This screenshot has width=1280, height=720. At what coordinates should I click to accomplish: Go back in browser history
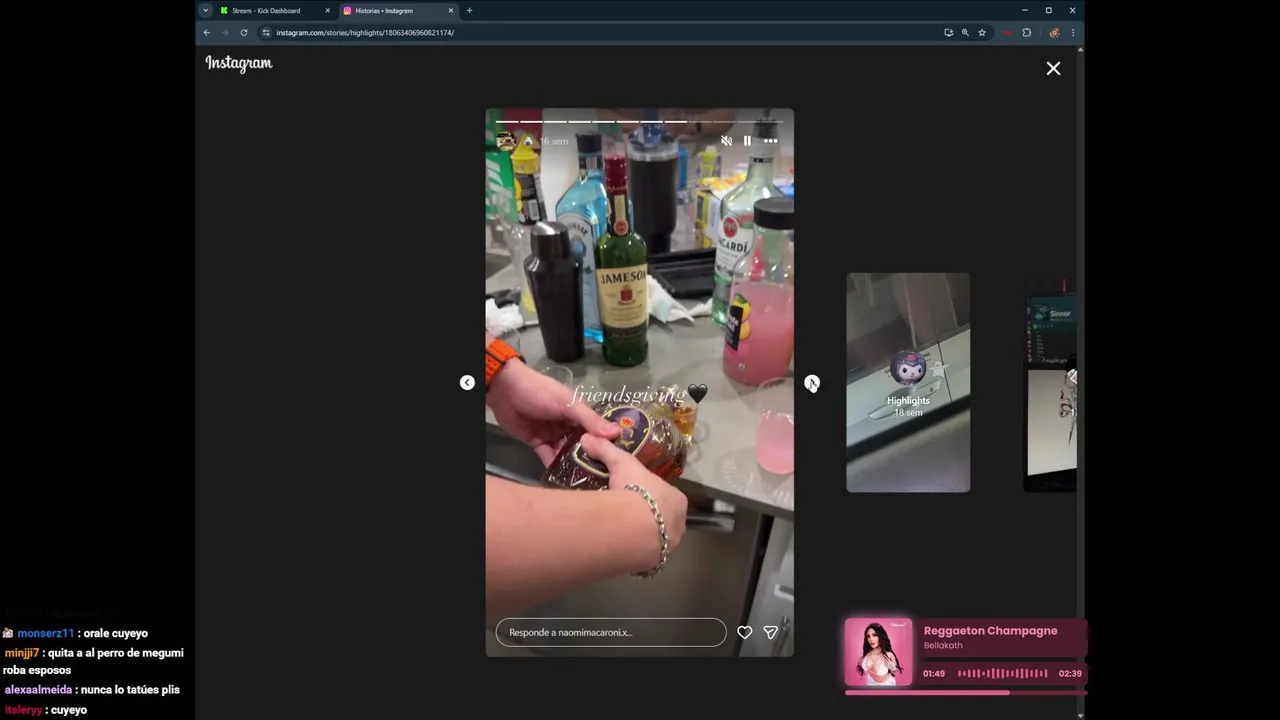tap(207, 33)
